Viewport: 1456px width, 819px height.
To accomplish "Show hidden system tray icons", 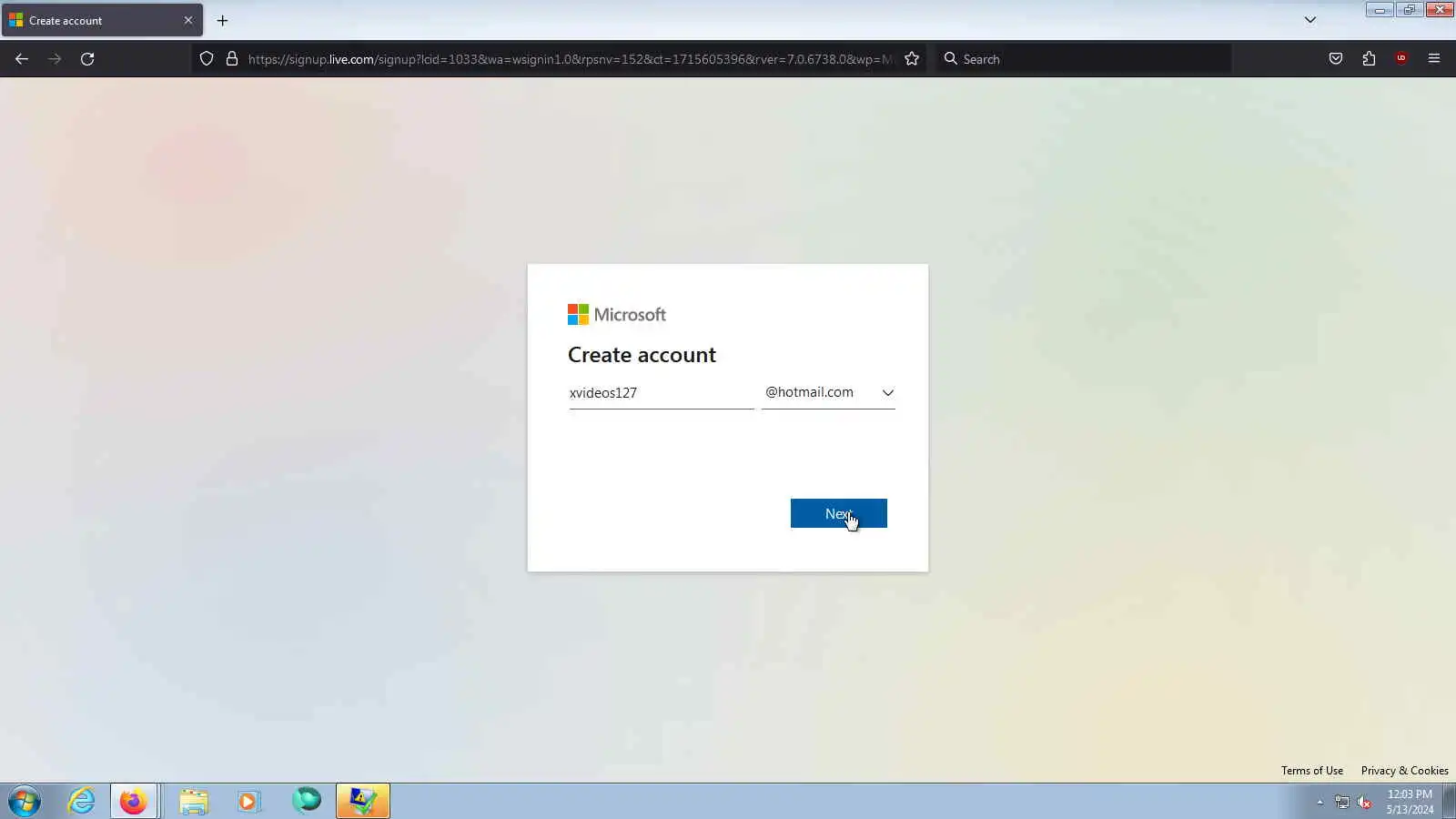I will pyautogui.click(x=1319, y=803).
